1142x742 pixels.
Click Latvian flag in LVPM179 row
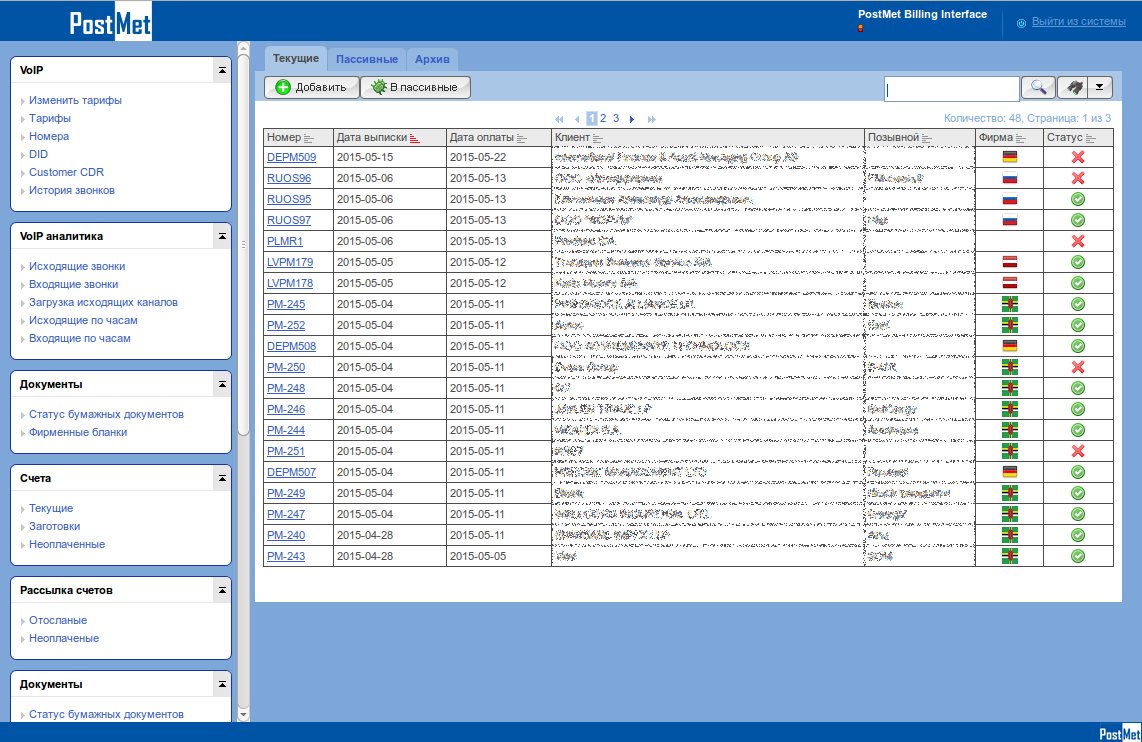1009,262
